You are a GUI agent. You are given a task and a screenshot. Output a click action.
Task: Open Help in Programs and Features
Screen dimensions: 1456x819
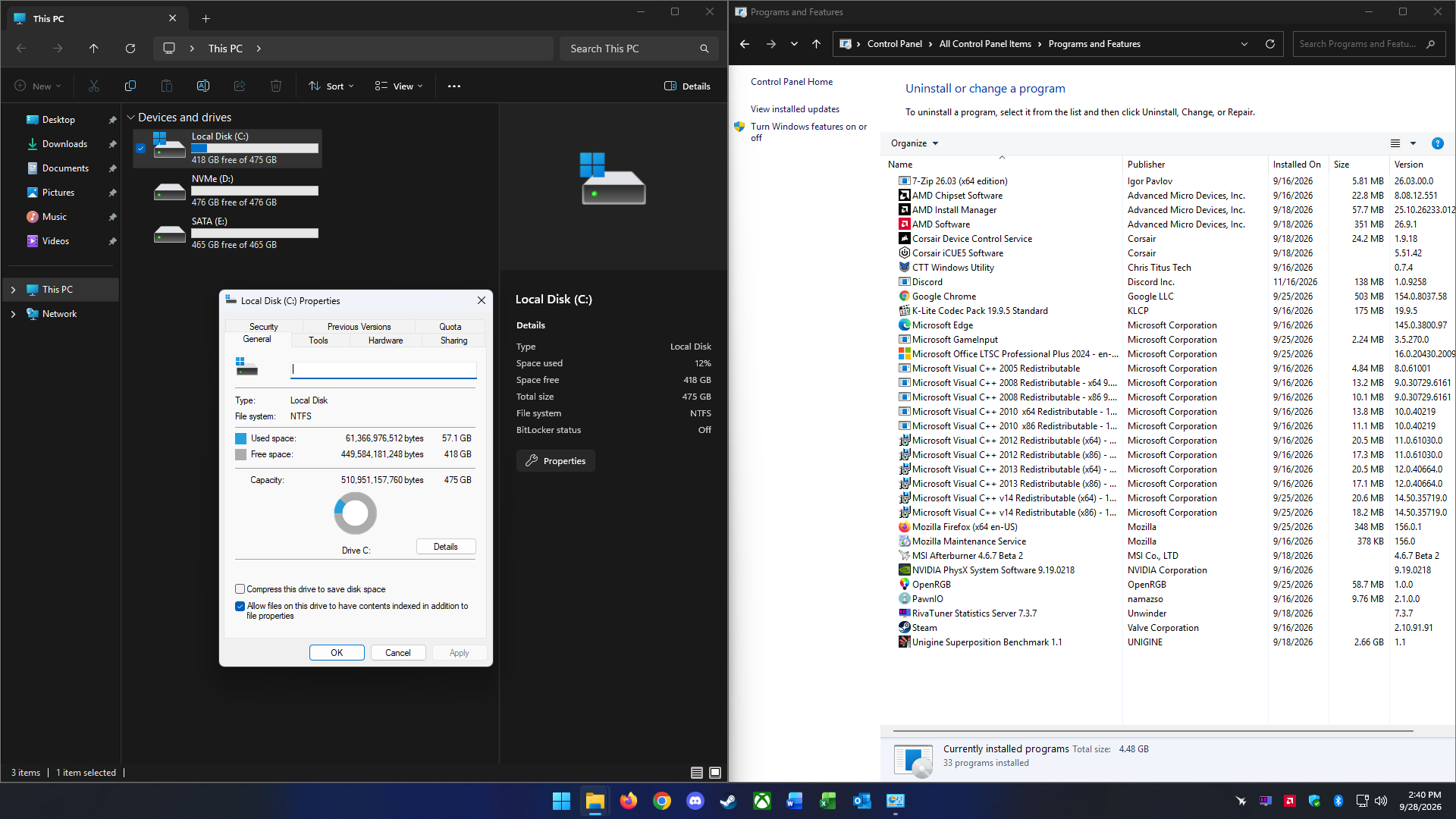coord(1437,143)
